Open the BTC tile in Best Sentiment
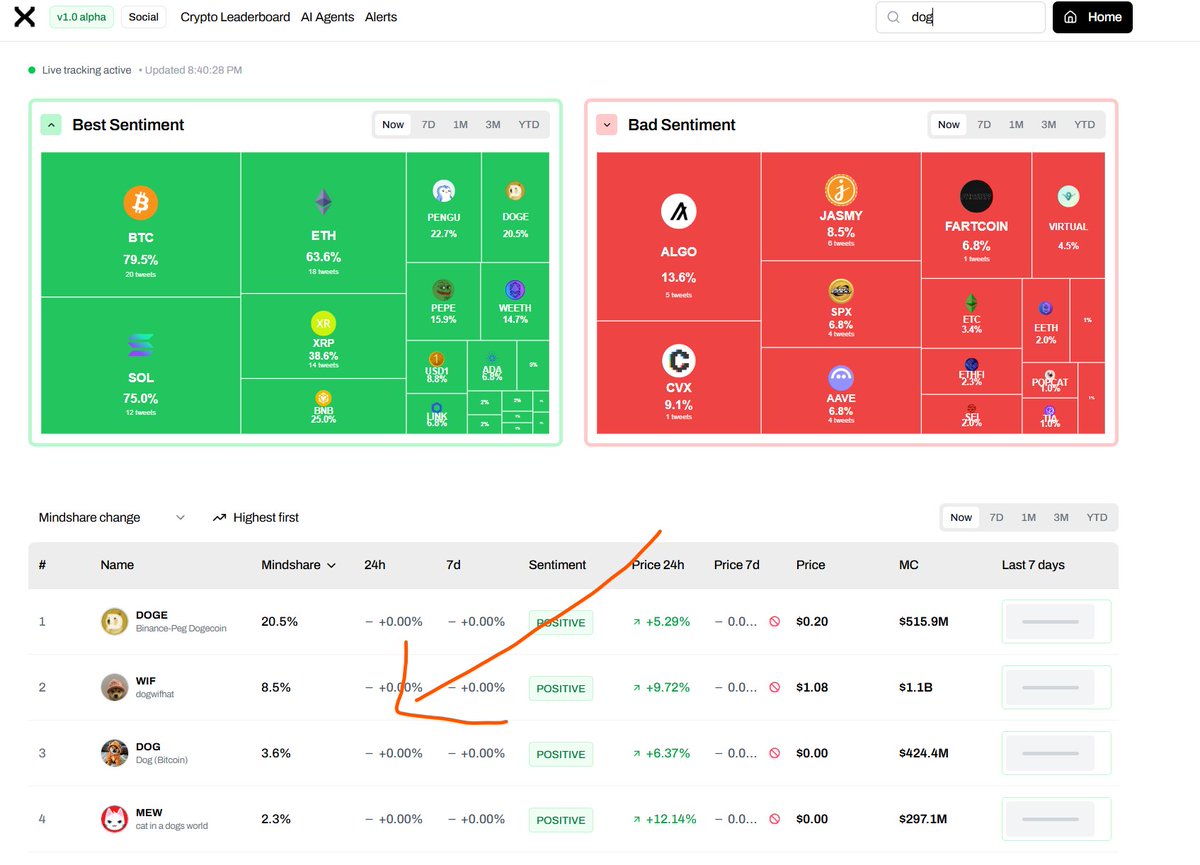This screenshot has height=865, width=1200. pos(140,224)
